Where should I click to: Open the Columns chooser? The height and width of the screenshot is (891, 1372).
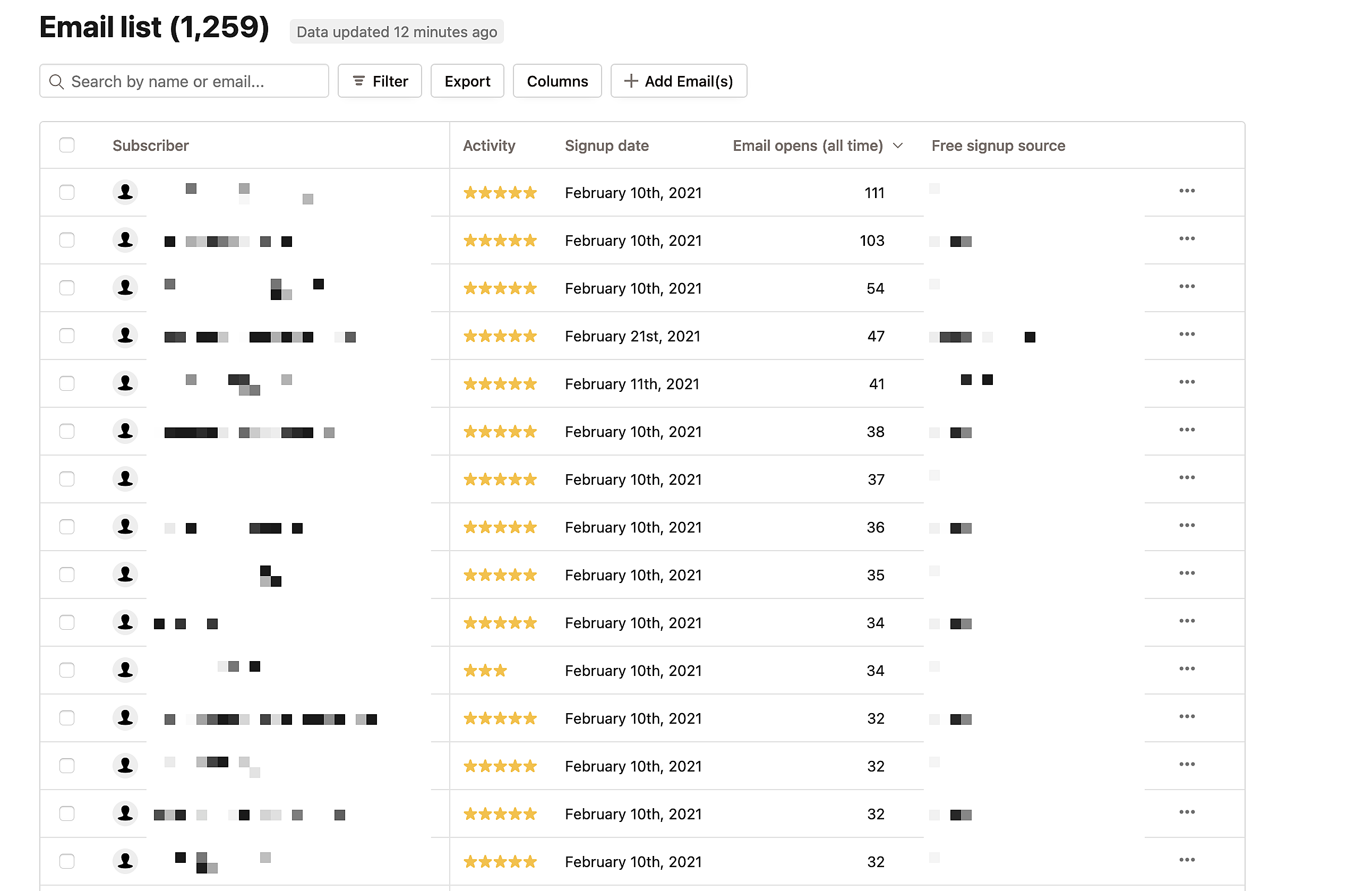tap(557, 81)
